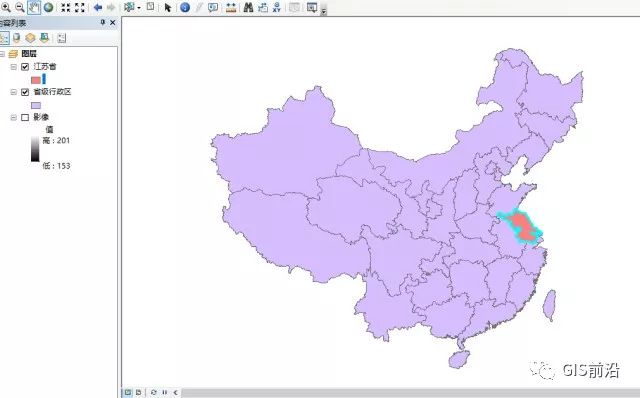Close the table of contents panel
The image size is (640, 398).
(113, 22)
